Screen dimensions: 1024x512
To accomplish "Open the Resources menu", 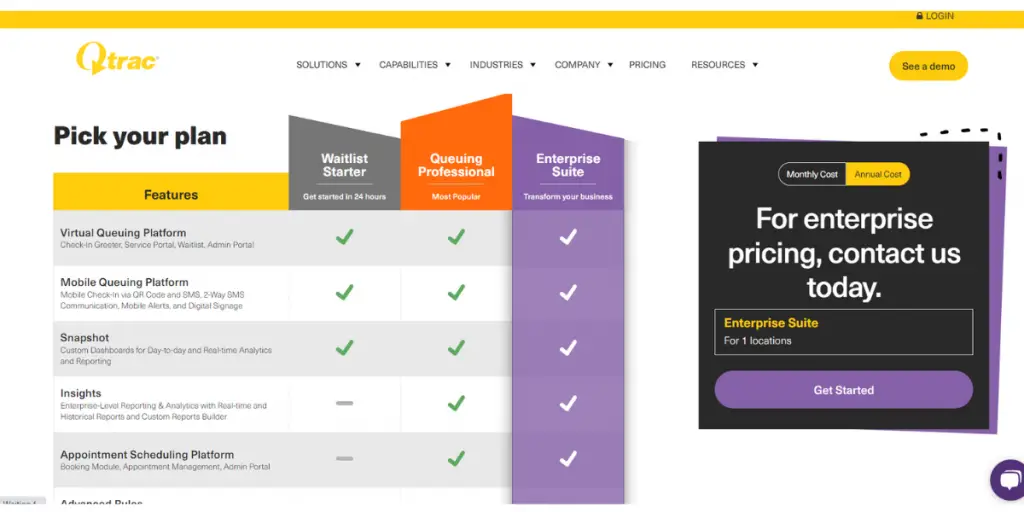I will click(724, 65).
